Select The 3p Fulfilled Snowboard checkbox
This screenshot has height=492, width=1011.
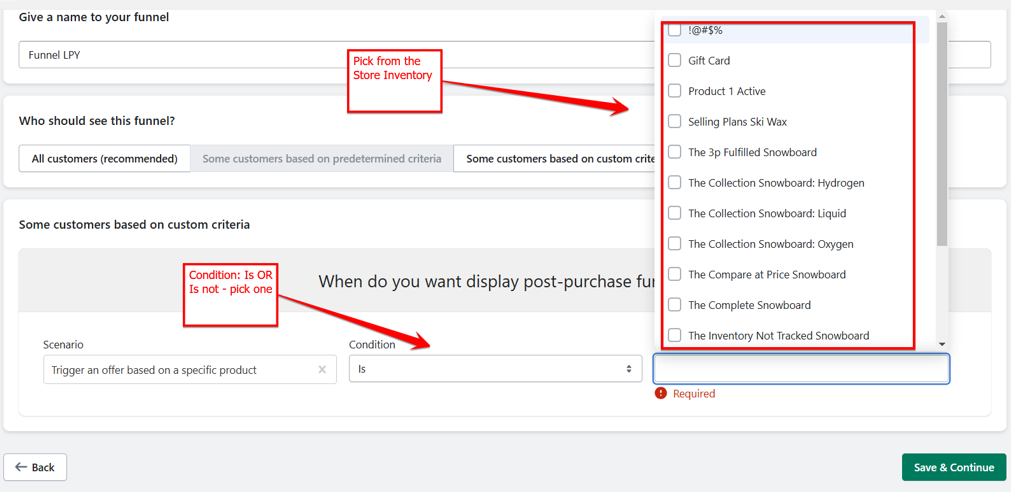675,152
